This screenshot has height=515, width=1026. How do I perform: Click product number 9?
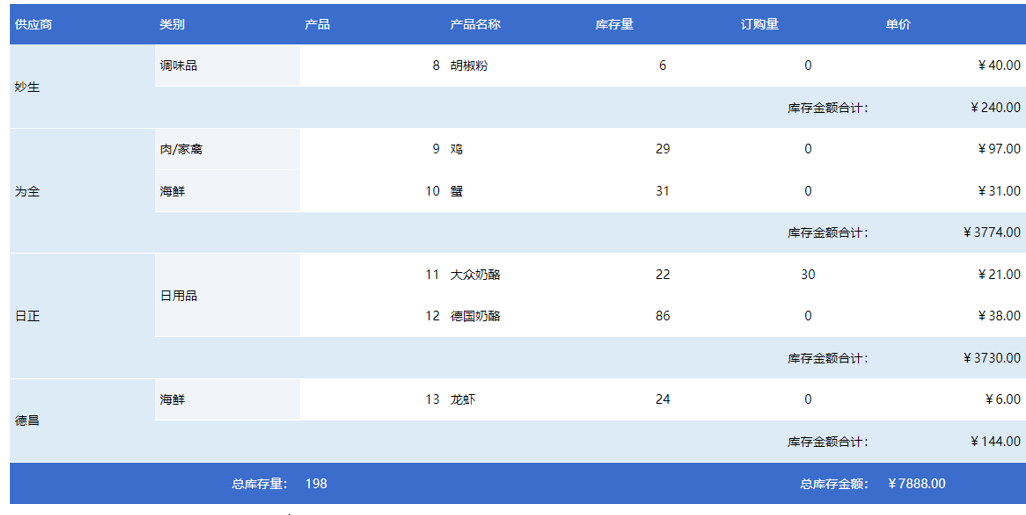pos(436,149)
